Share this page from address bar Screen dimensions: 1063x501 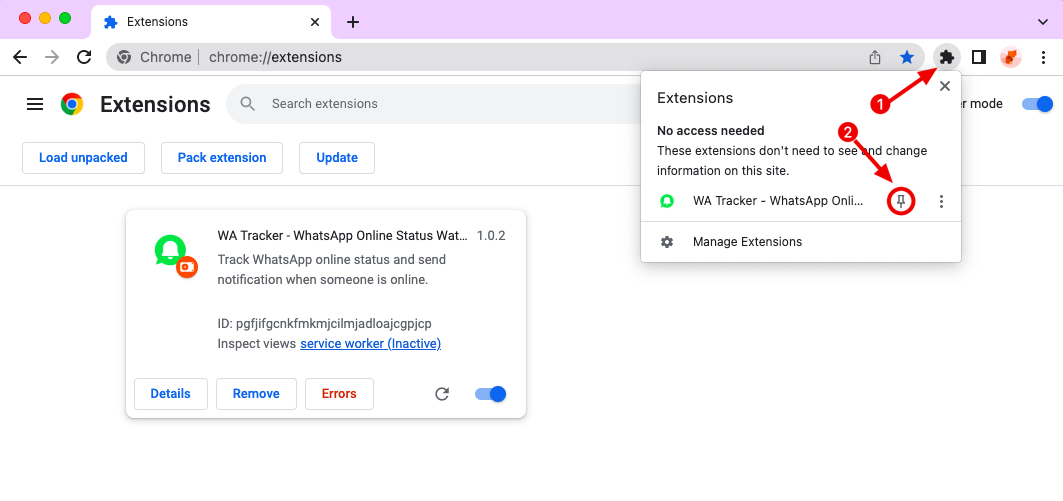pyautogui.click(x=875, y=58)
